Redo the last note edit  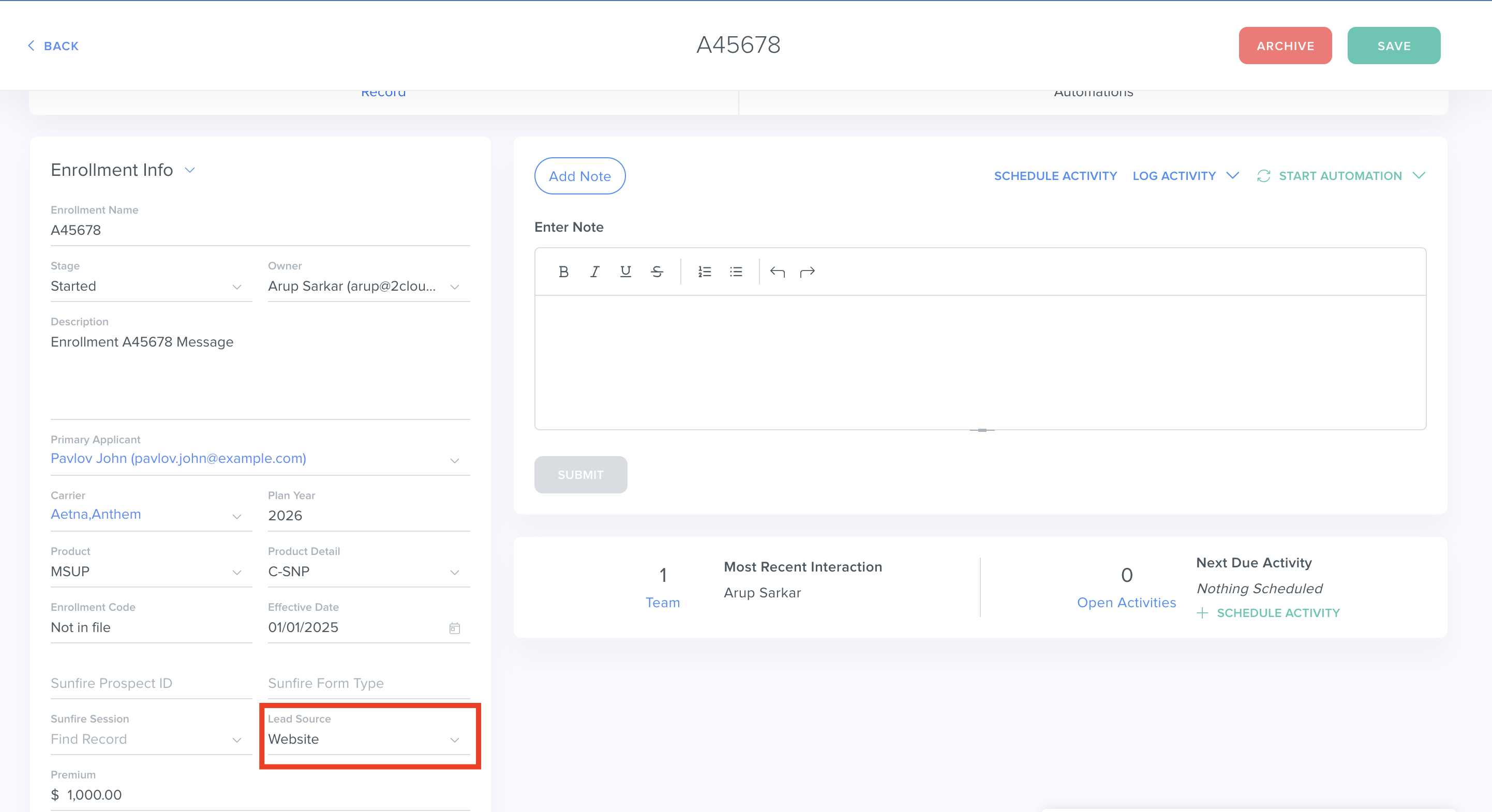click(808, 272)
